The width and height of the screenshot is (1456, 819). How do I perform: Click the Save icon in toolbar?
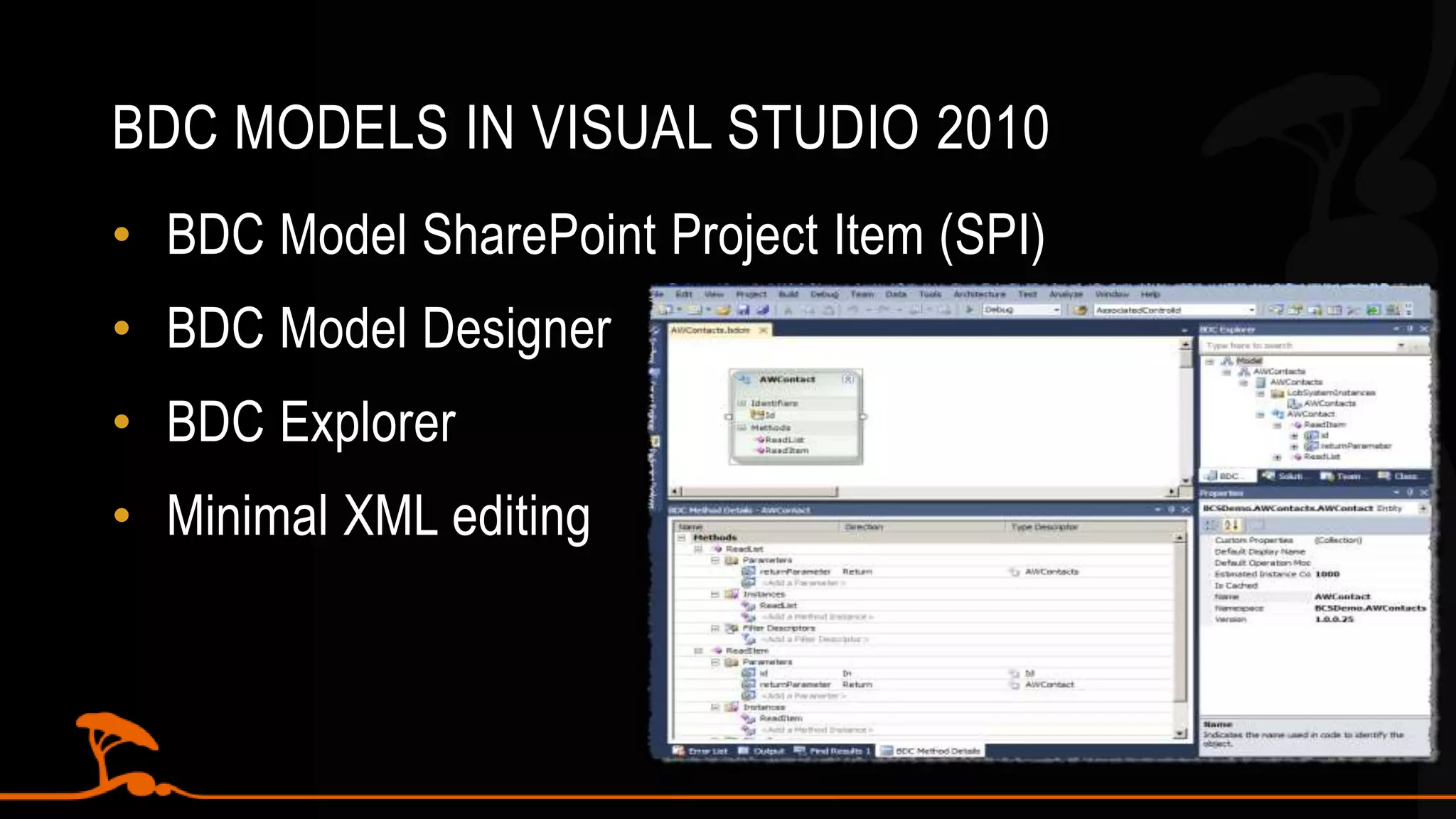click(744, 310)
